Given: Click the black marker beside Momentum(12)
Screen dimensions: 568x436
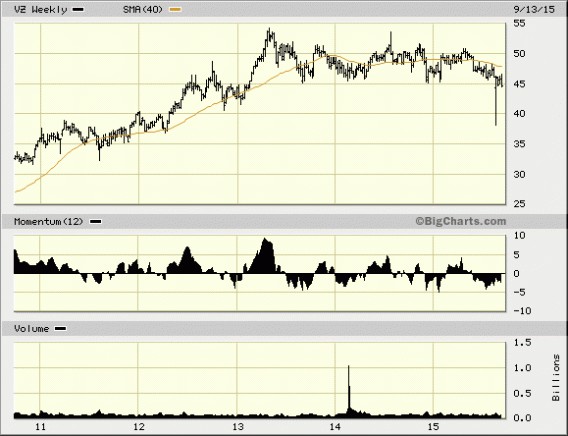Looking at the screenshot, I should pos(96,222).
